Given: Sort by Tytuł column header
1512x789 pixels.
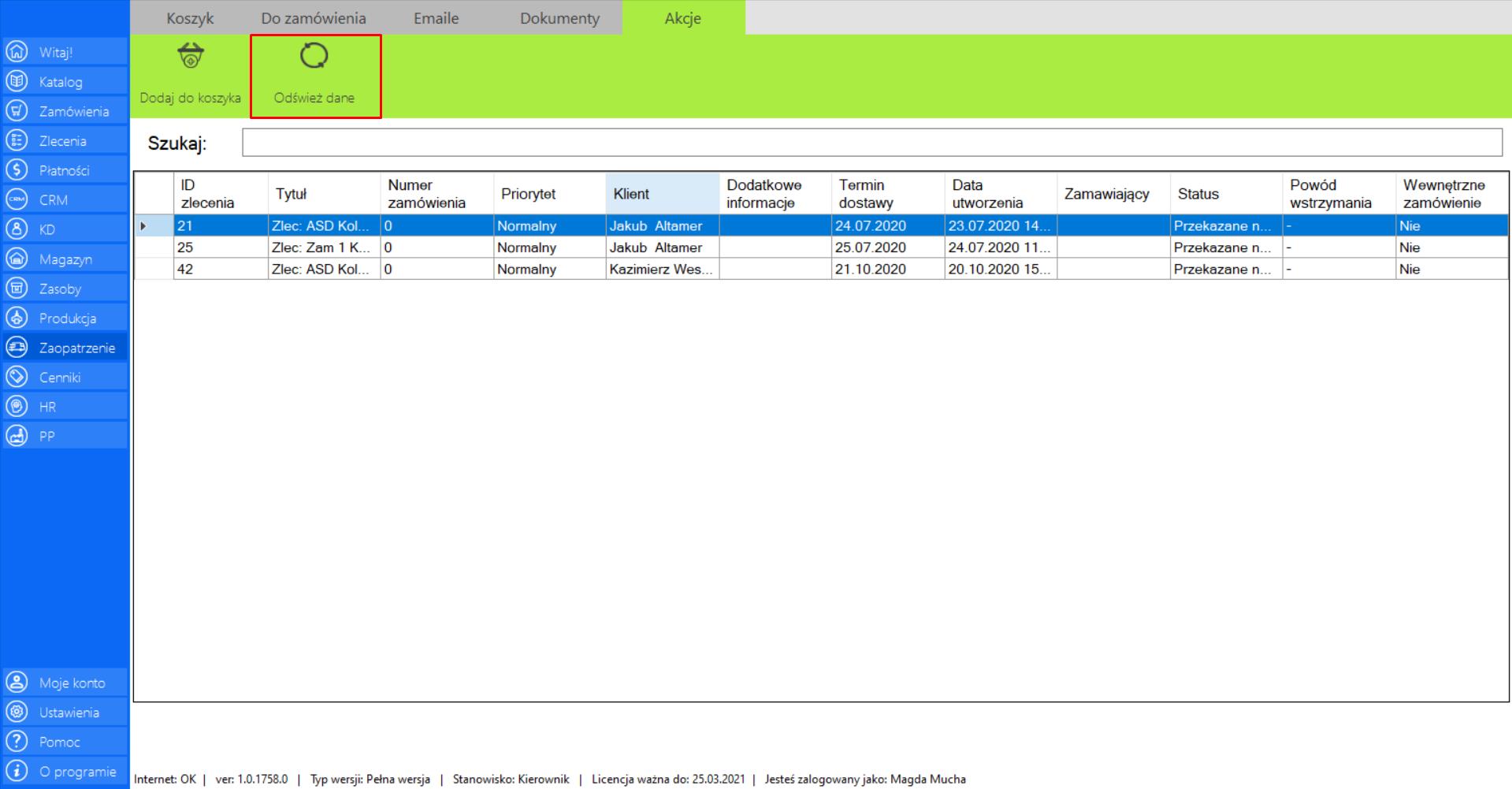Looking at the screenshot, I should coord(324,194).
